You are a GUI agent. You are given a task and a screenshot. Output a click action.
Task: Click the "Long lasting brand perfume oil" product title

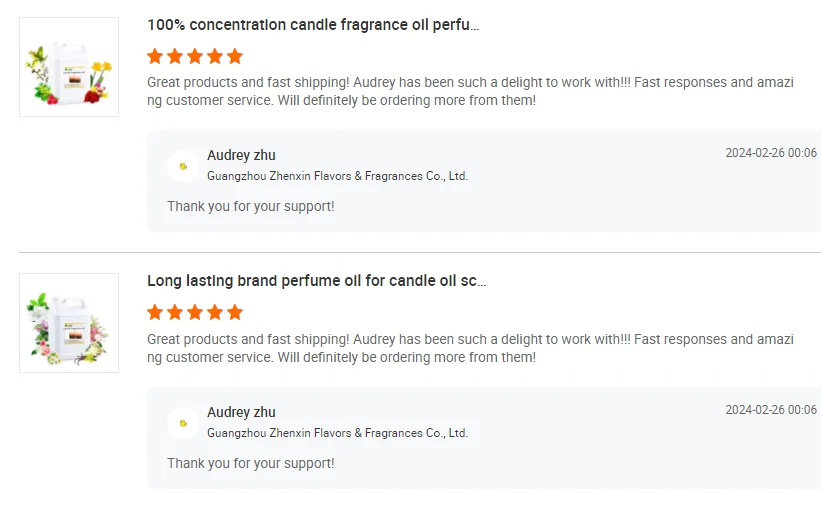(x=316, y=281)
